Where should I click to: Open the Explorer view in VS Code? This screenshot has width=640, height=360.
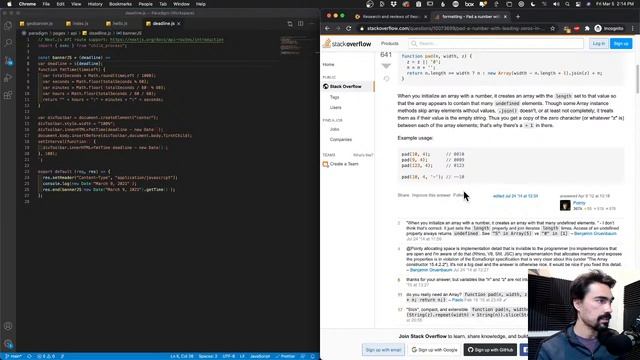(x=8, y=26)
